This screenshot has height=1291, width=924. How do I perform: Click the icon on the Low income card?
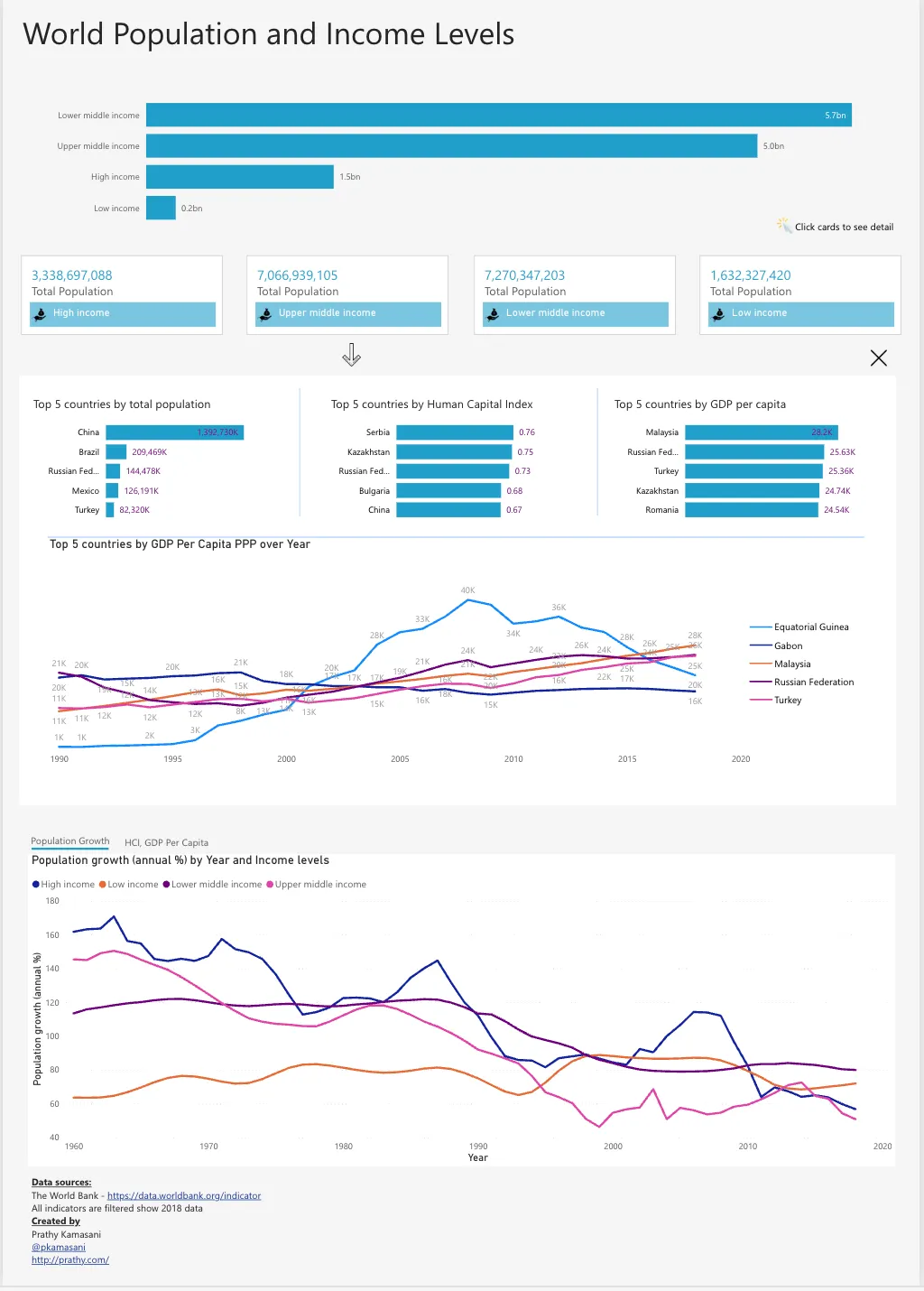pos(718,314)
